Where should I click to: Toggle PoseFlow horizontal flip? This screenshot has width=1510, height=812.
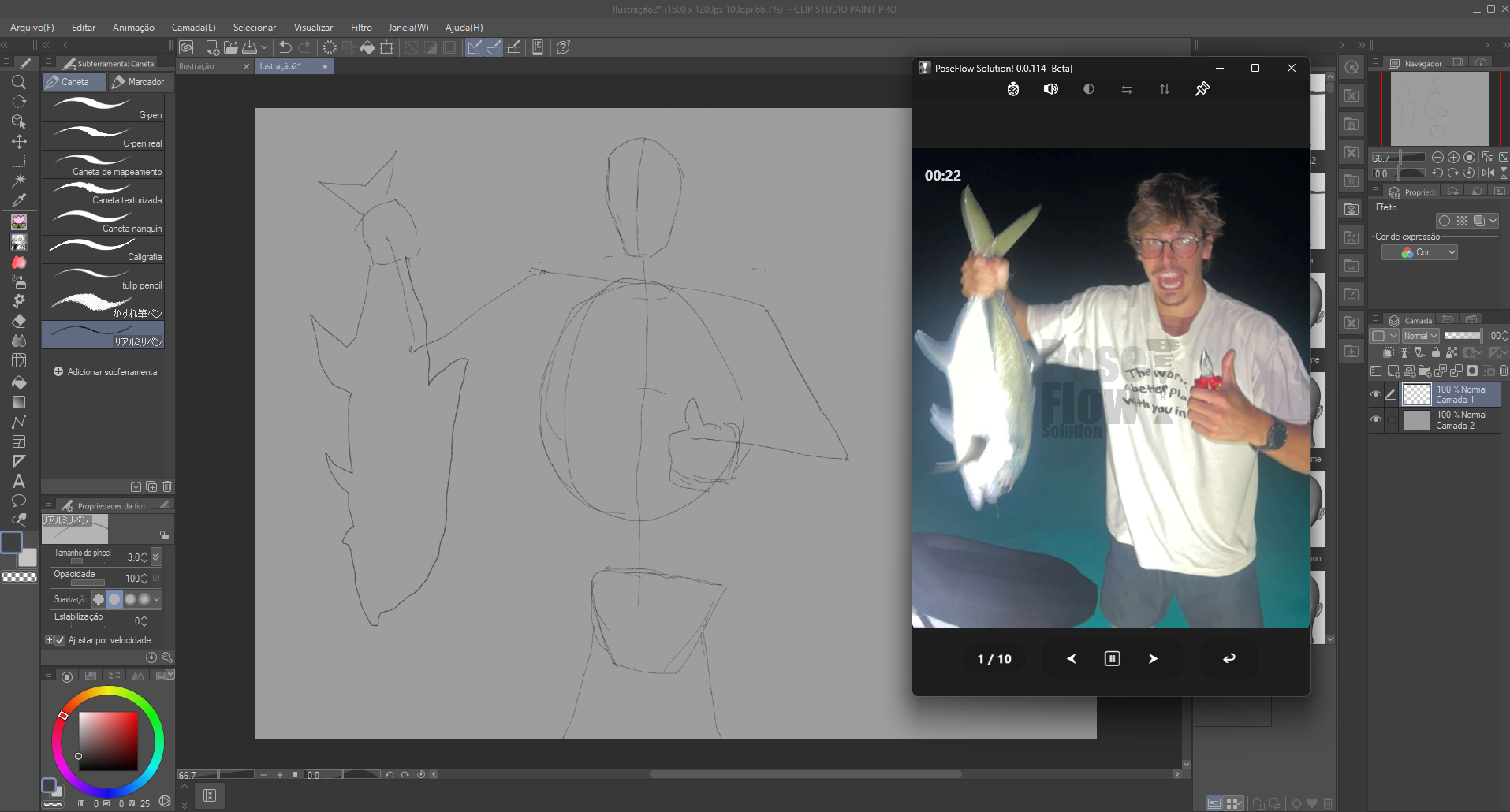(x=1127, y=89)
